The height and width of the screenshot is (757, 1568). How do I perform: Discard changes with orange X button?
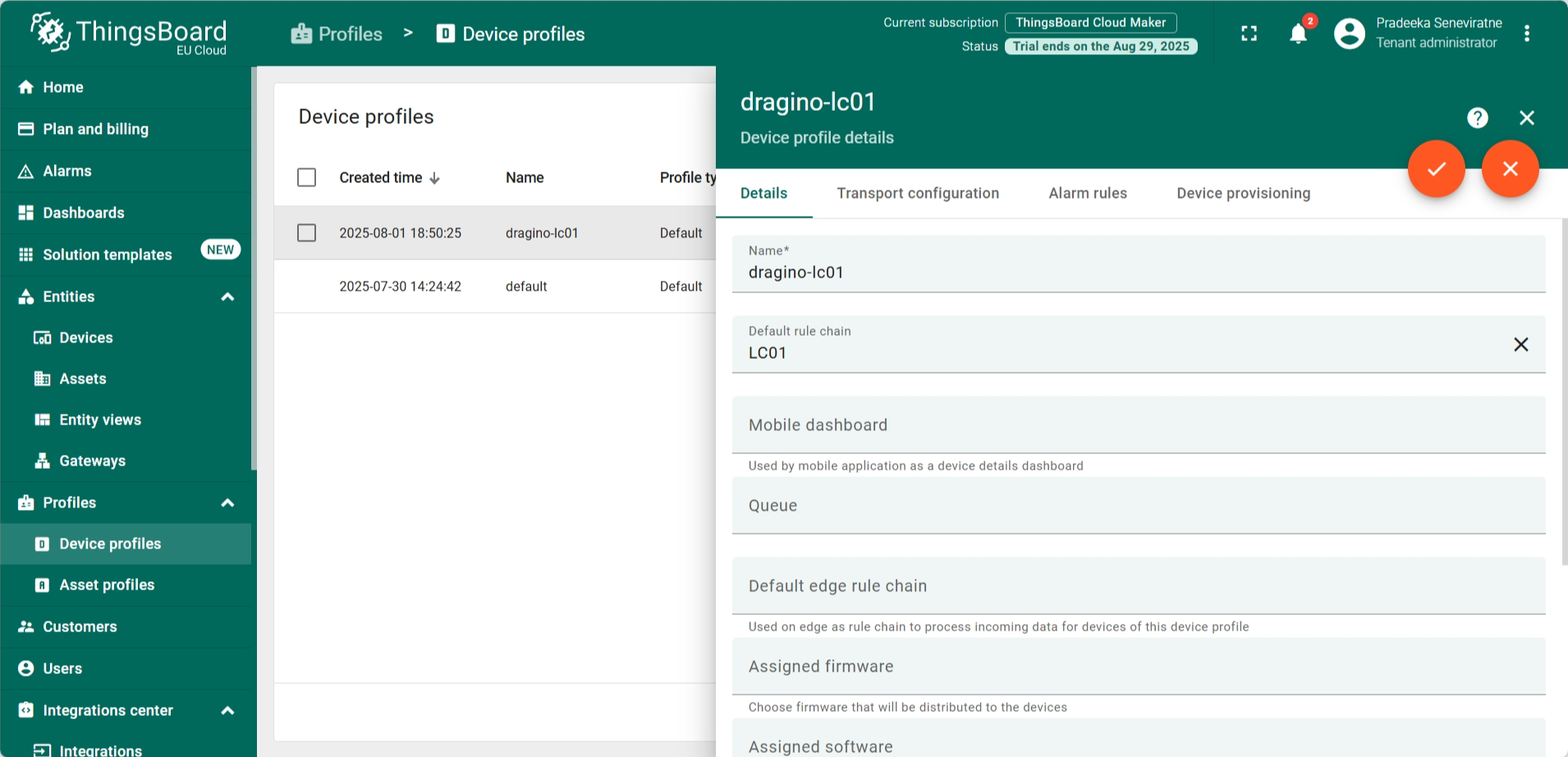[1511, 169]
